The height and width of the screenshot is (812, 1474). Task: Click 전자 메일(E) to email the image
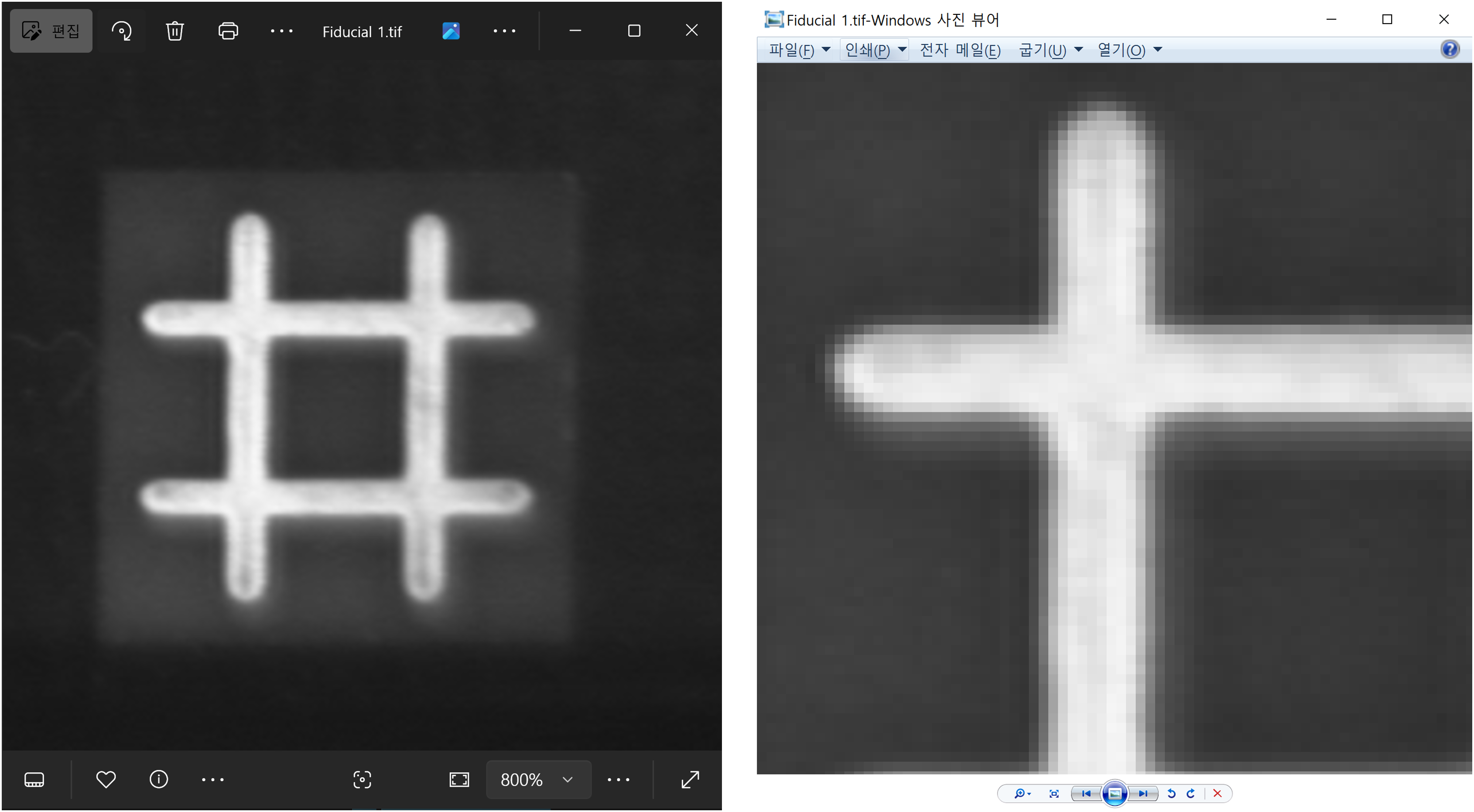point(960,50)
